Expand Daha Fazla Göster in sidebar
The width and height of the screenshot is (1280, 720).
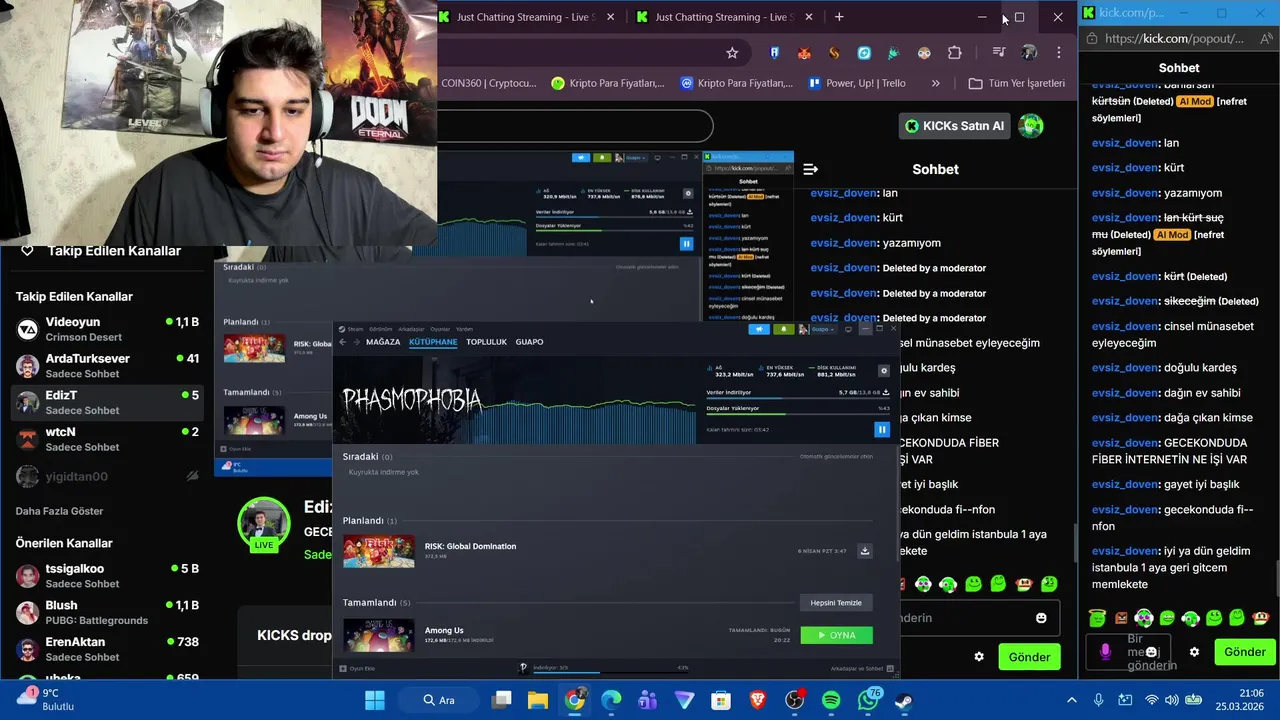(59, 511)
